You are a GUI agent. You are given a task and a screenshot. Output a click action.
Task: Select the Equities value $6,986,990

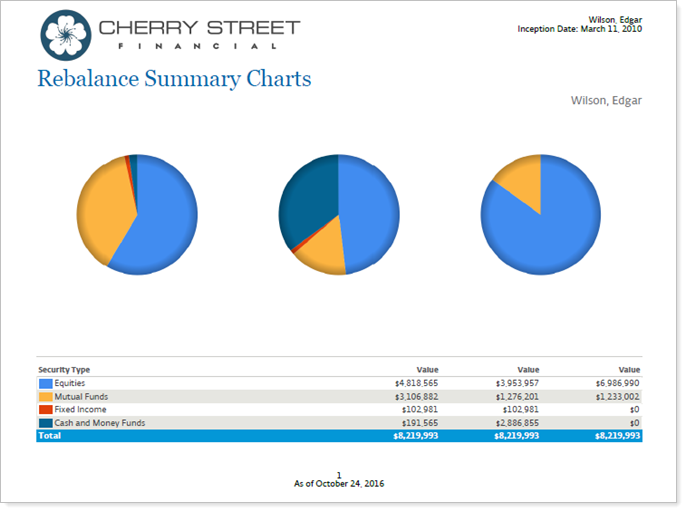click(617, 383)
